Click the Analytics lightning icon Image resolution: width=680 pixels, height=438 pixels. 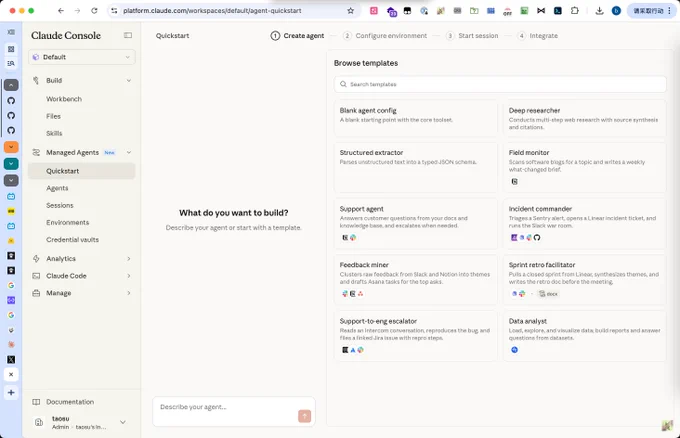[36, 258]
